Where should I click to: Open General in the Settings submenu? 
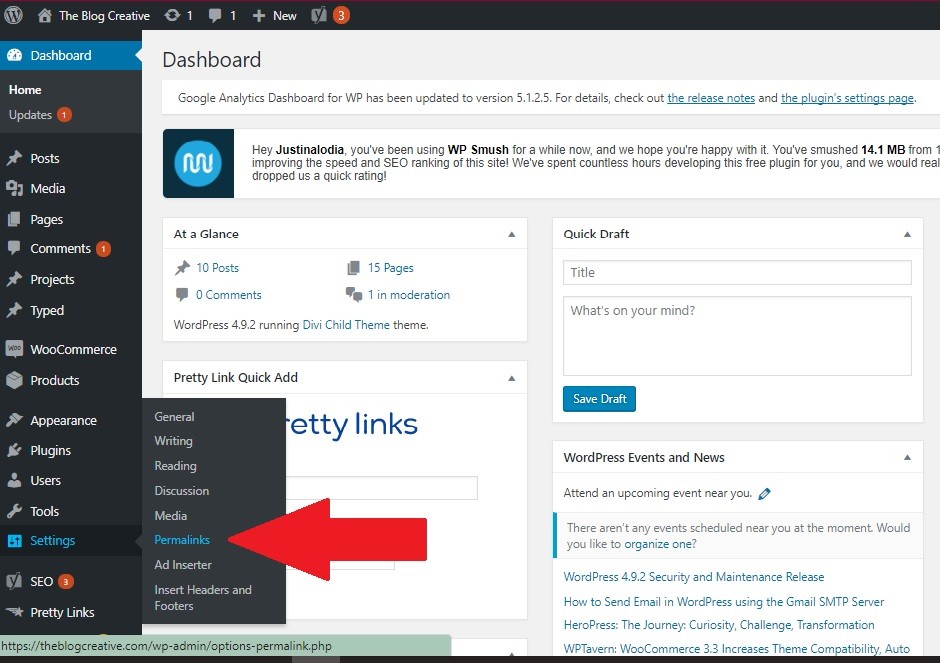(174, 417)
